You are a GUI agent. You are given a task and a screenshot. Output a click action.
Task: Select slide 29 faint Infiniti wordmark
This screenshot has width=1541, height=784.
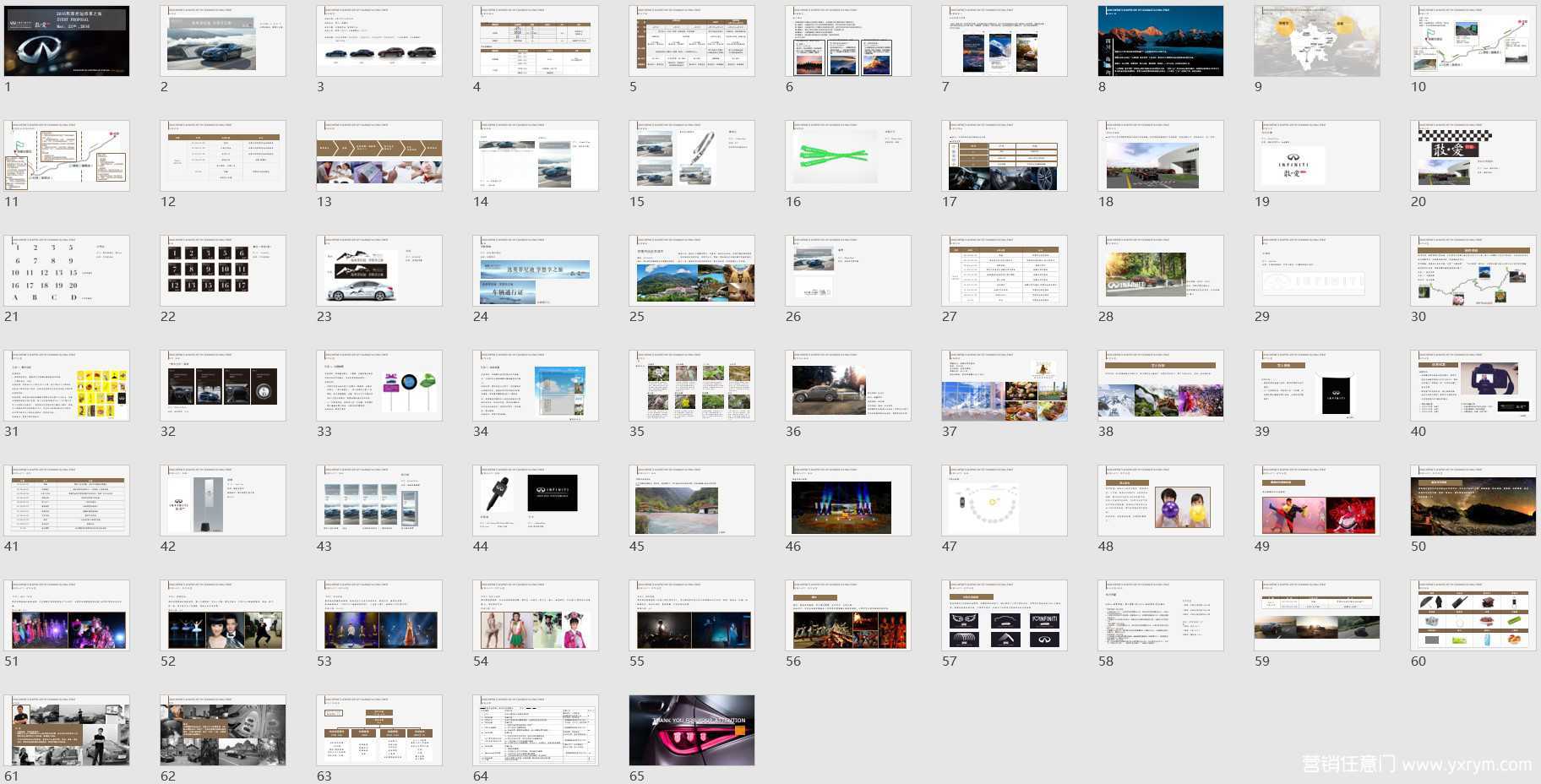tap(1317, 271)
